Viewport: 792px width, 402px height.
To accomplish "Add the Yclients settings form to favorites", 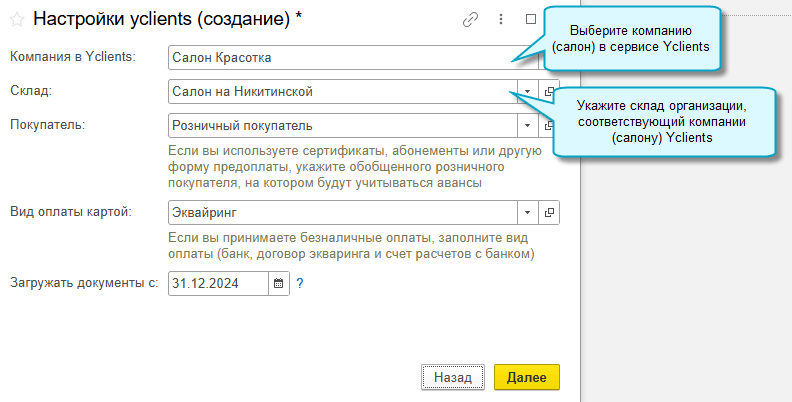I will (x=17, y=20).
